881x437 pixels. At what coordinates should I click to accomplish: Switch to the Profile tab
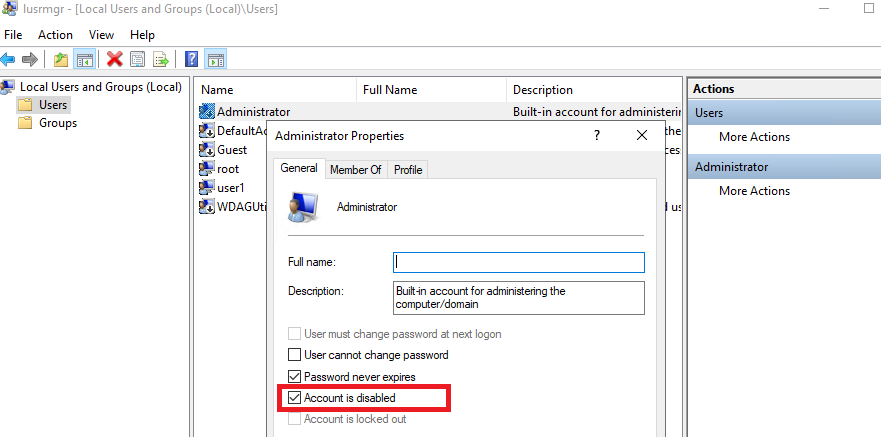tap(408, 170)
